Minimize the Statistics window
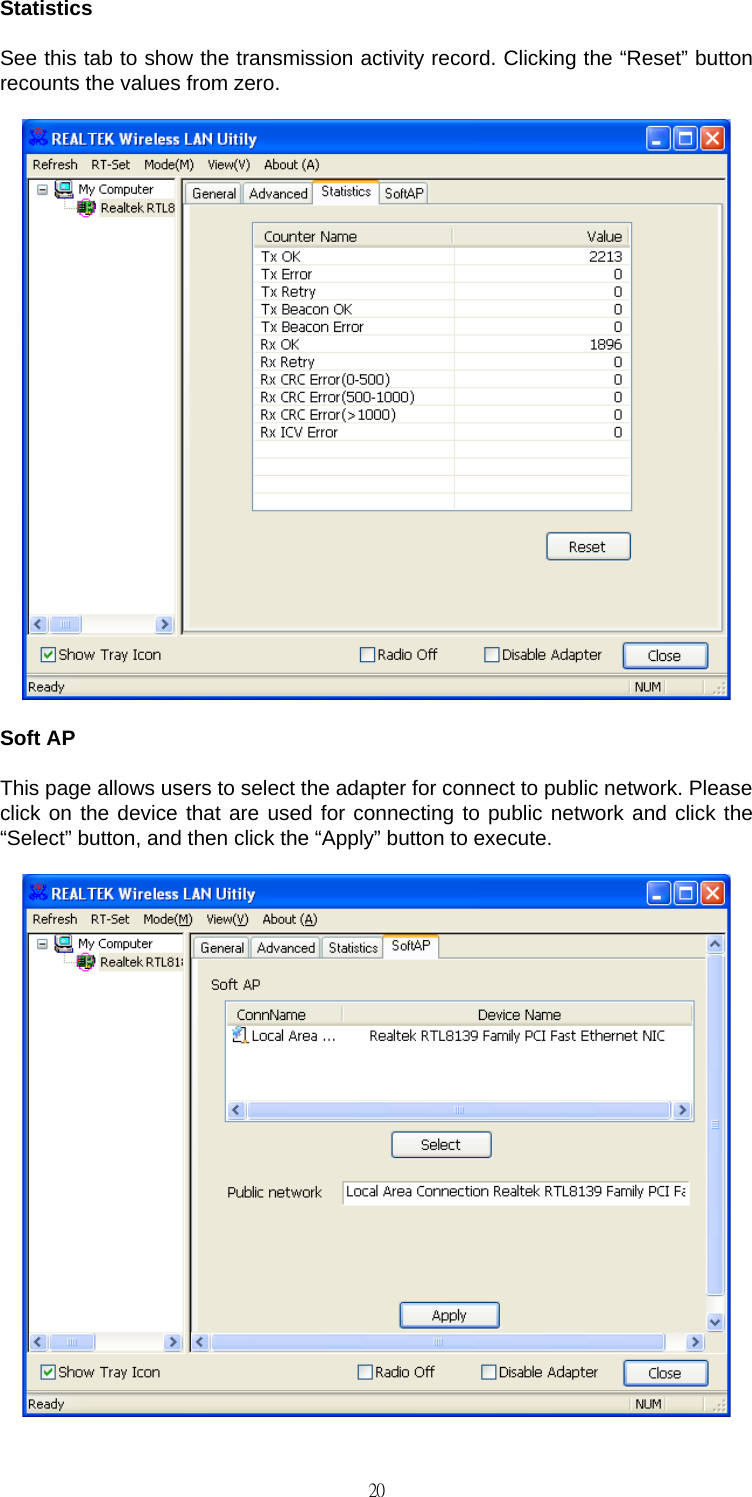Screen dimensions: 752x1497 tap(658, 138)
